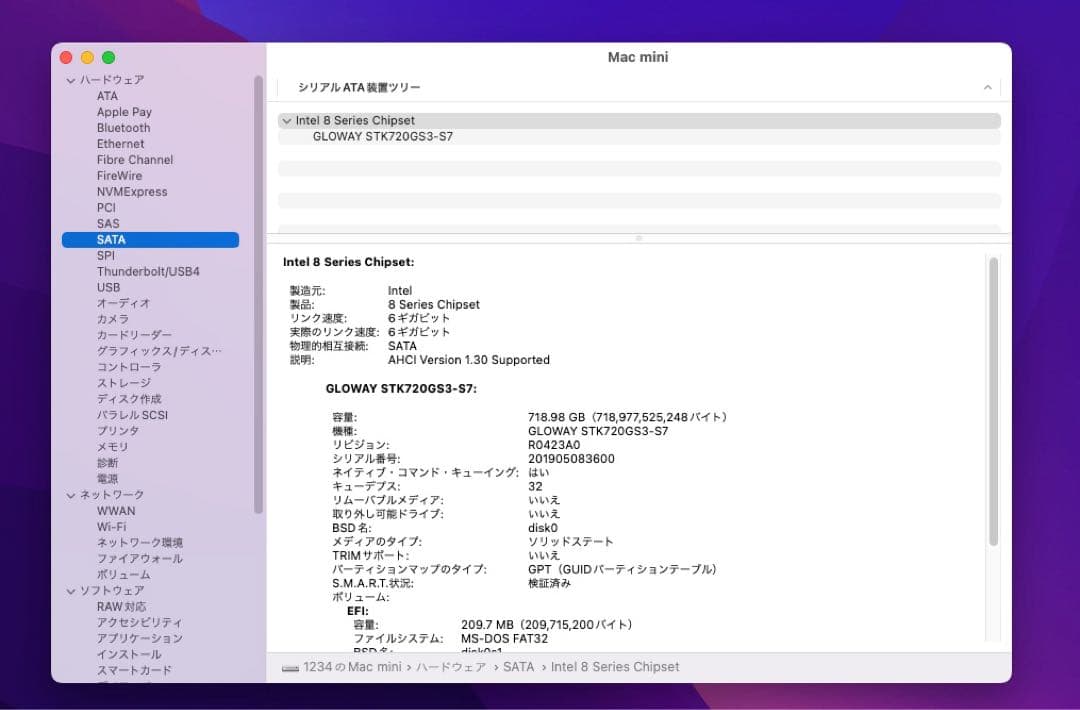Collapse the ネットワーク sidebar section
Image resolution: width=1080 pixels, height=710 pixels.
pyautogui.click(x=70, y=495)
